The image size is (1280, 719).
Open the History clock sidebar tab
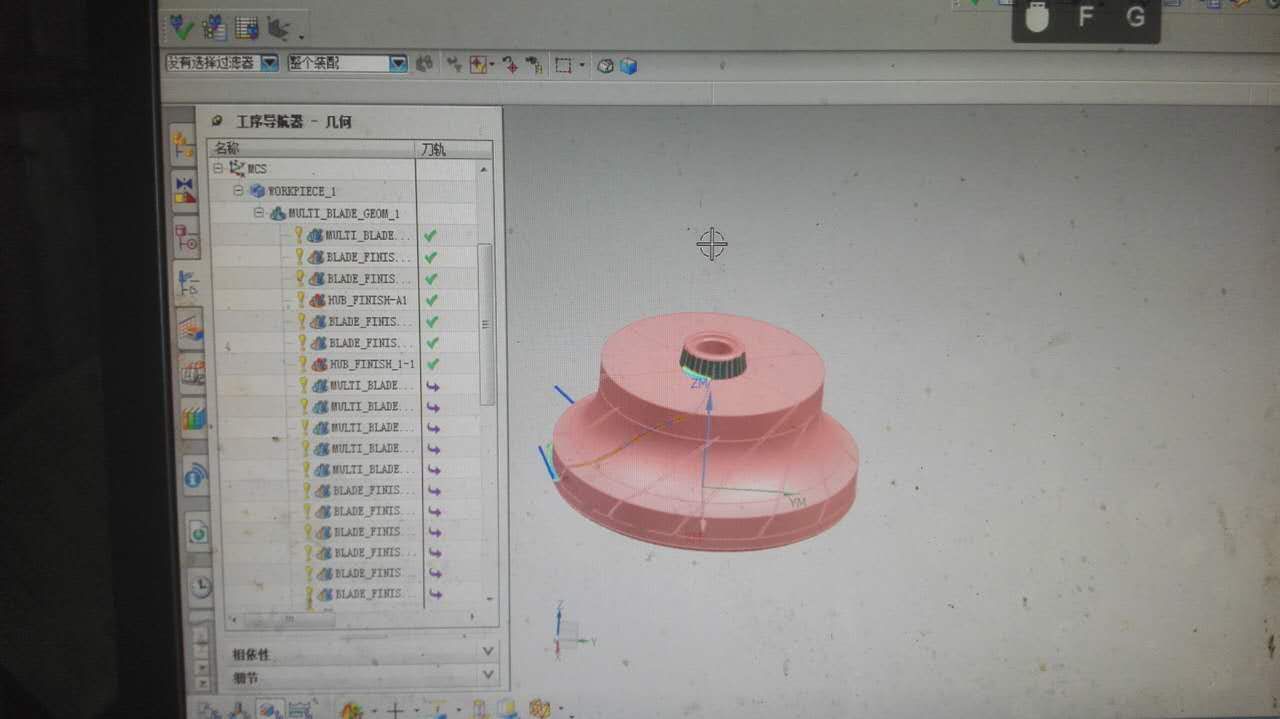click(x=201, y=586)
